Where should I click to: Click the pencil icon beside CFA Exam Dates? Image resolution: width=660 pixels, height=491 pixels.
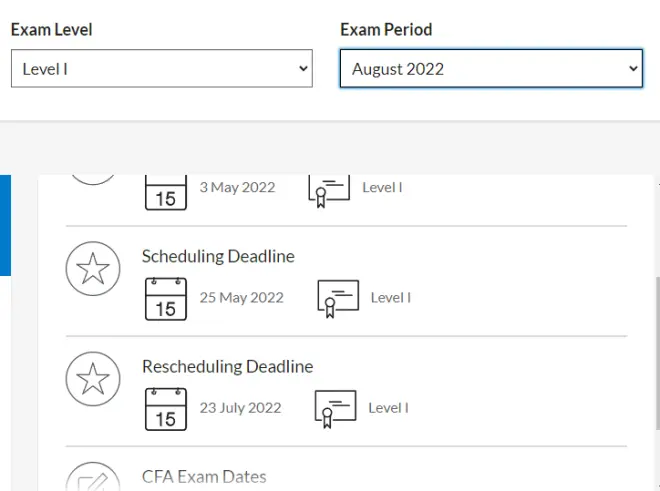click(93, 478)
